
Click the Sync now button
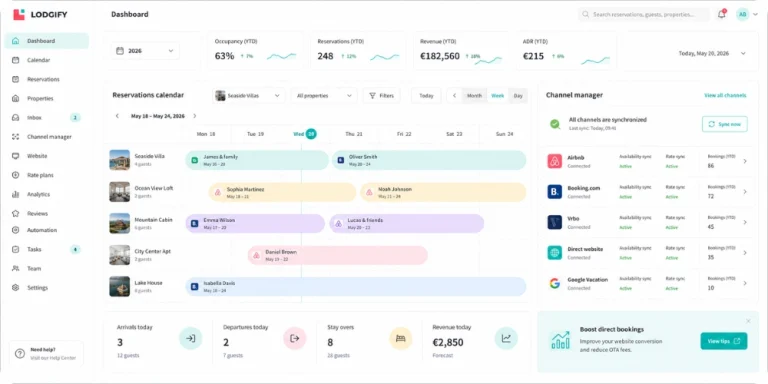725,124
